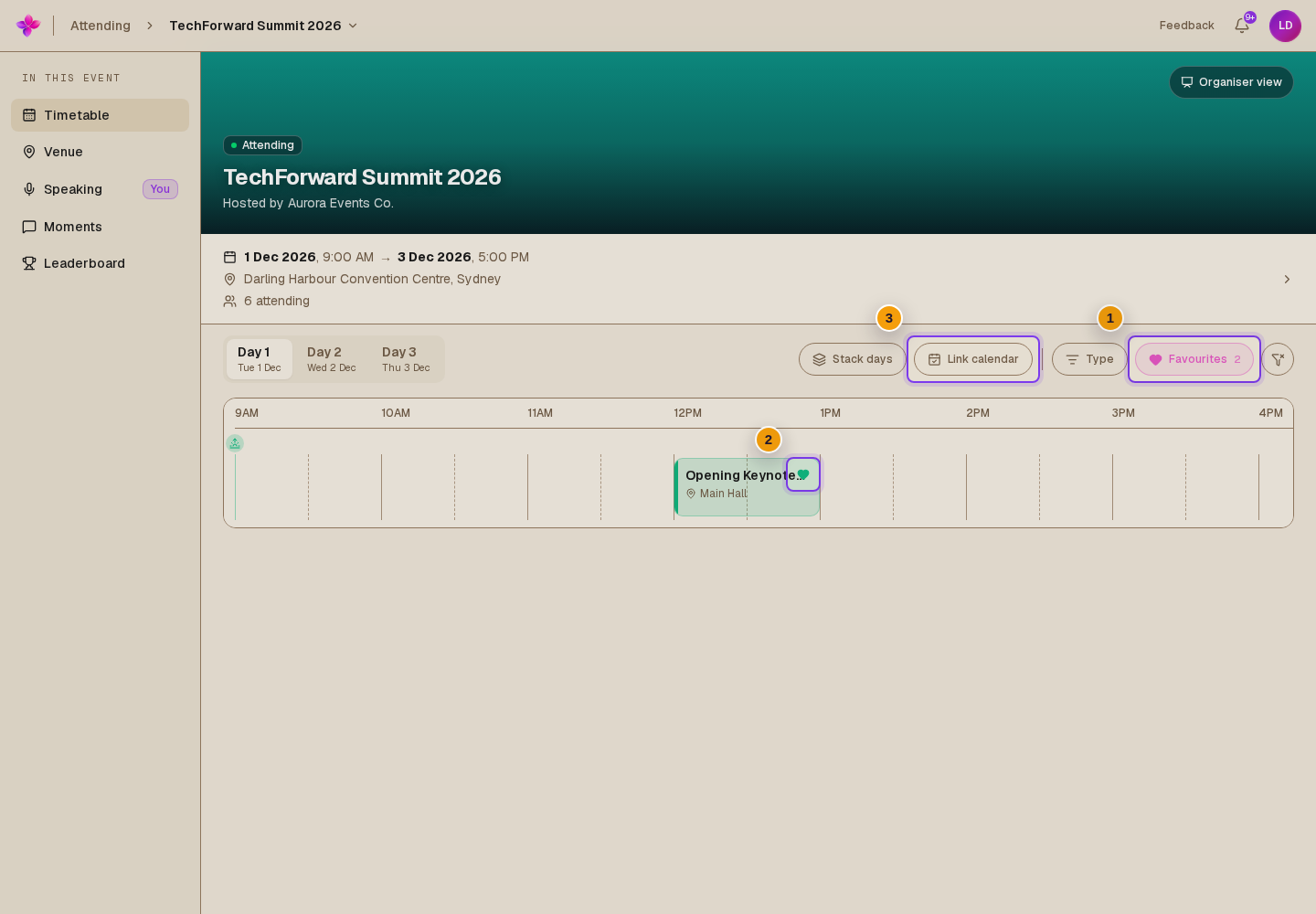Click the Attending status badge
This screenshot has height=914, width=1316.
pos(262,145)
